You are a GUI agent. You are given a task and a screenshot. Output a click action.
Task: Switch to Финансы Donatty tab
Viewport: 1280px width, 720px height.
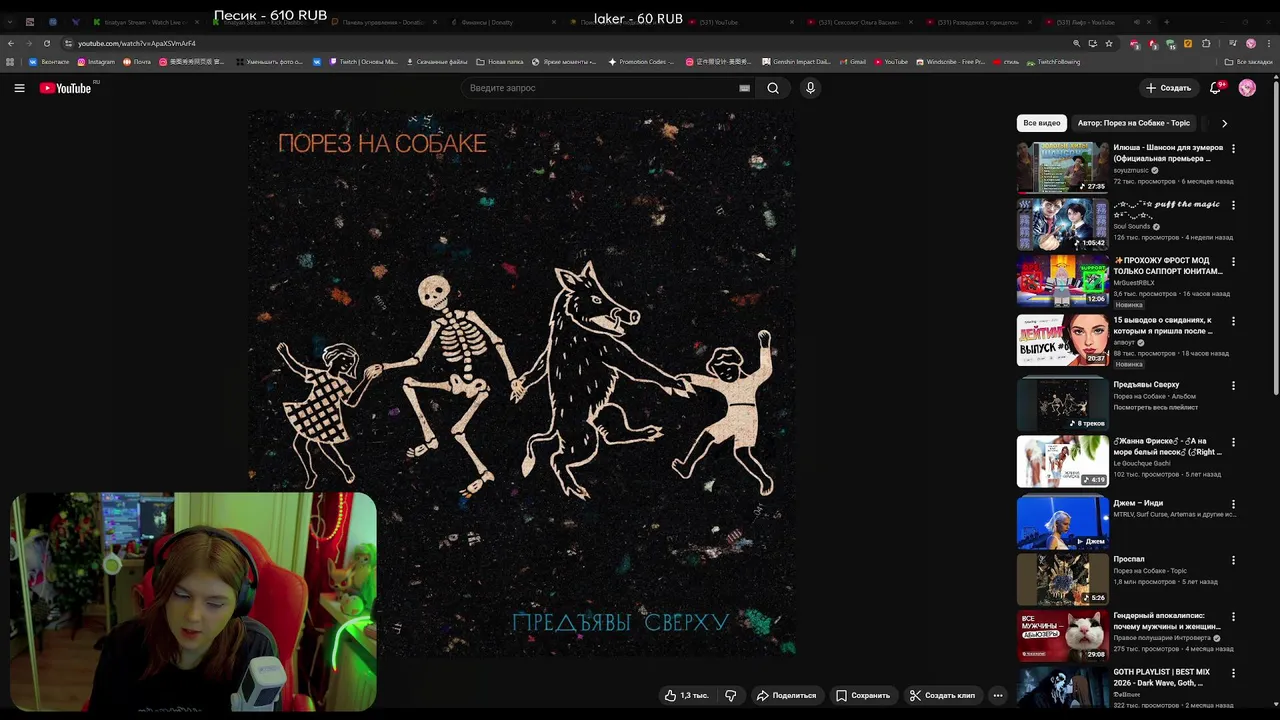[x=503, y=22]
